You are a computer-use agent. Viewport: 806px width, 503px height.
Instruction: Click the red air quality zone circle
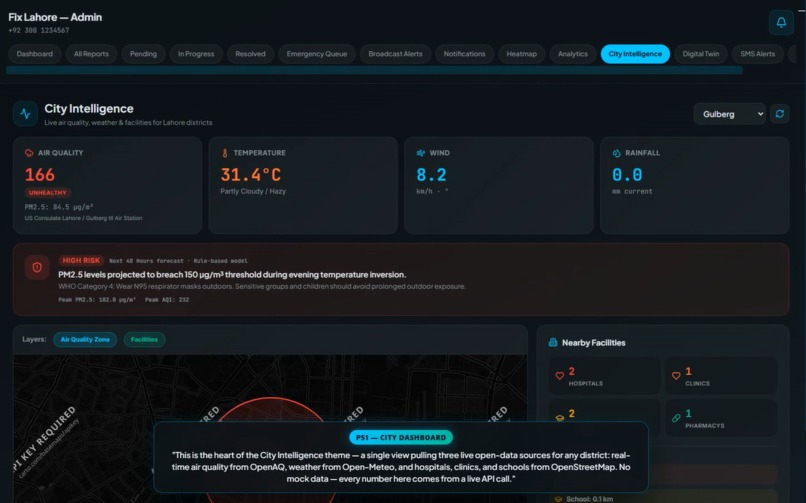271,409
